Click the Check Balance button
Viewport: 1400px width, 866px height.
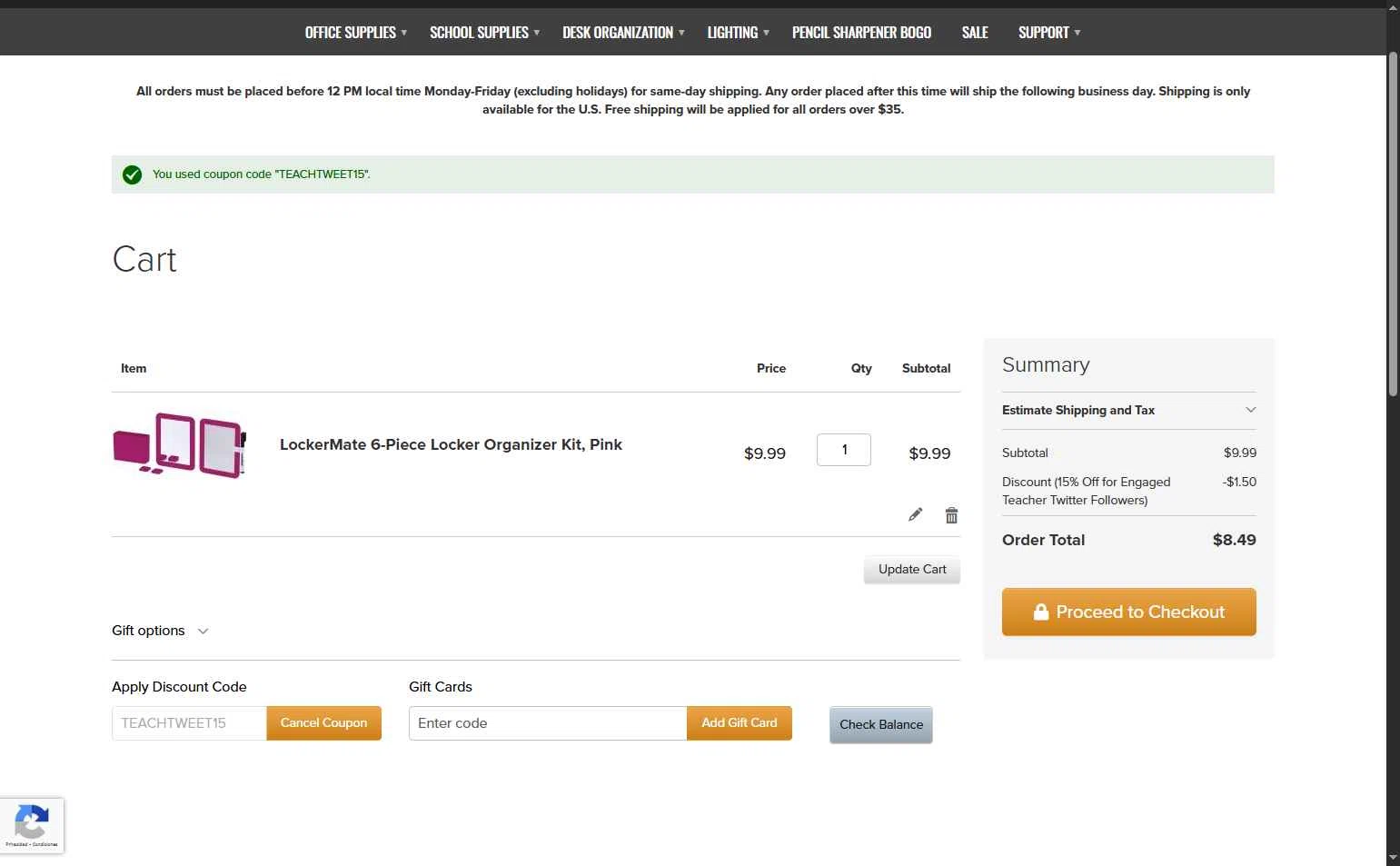point(880,724)
